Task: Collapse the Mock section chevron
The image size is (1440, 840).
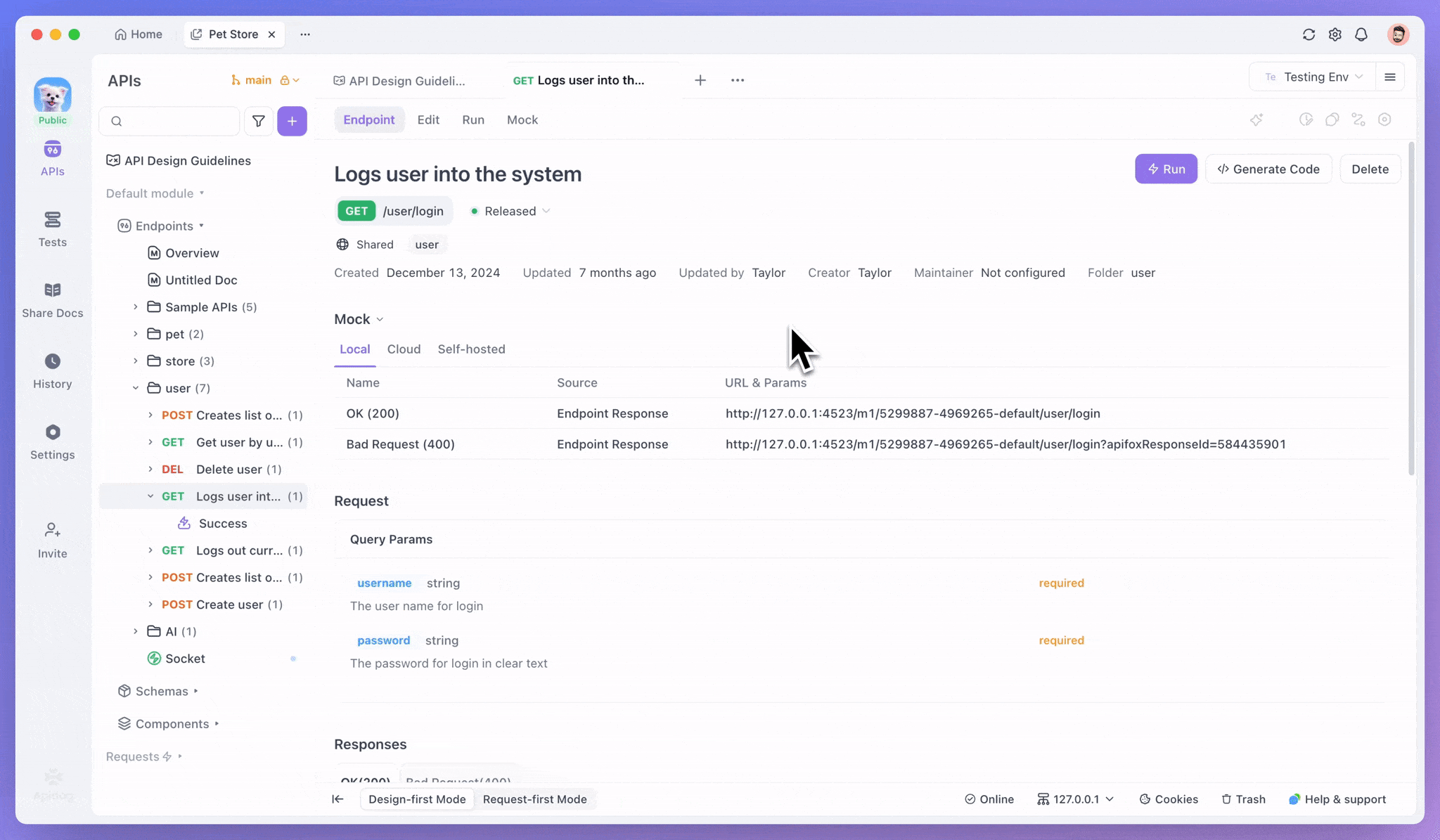Action: (x=380, y=320)
